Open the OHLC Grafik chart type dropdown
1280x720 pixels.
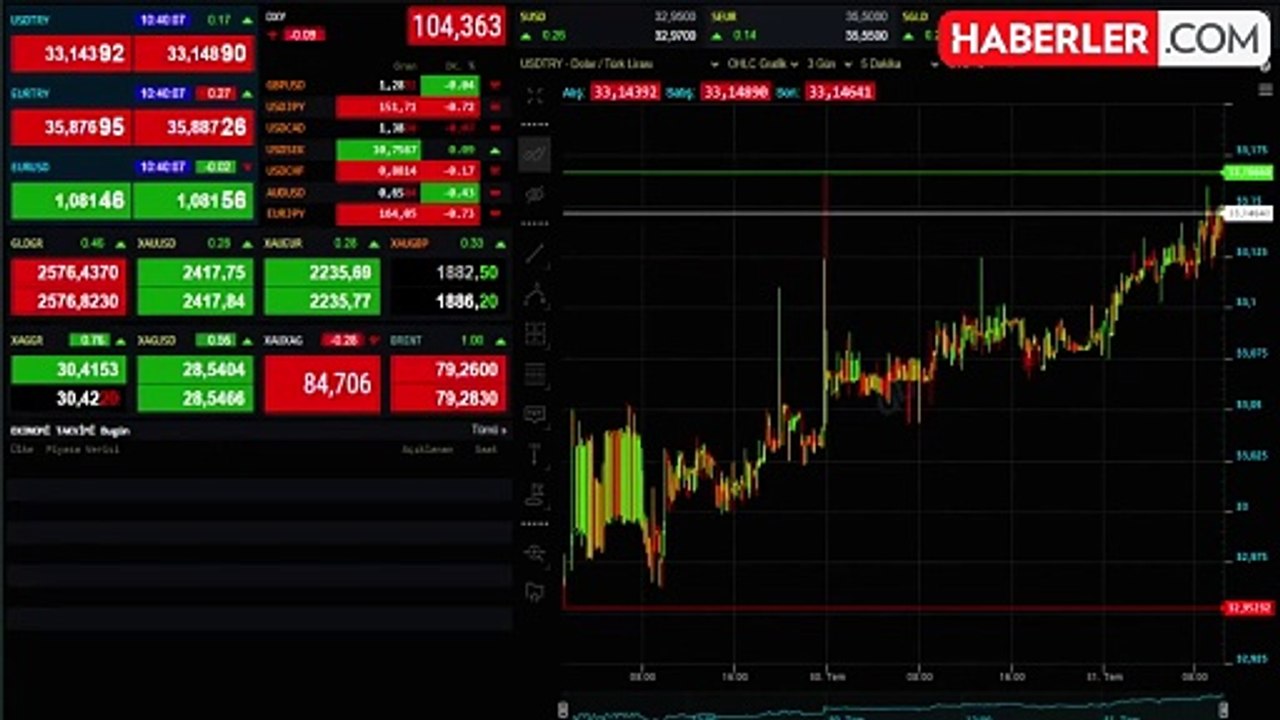[763, 64]
